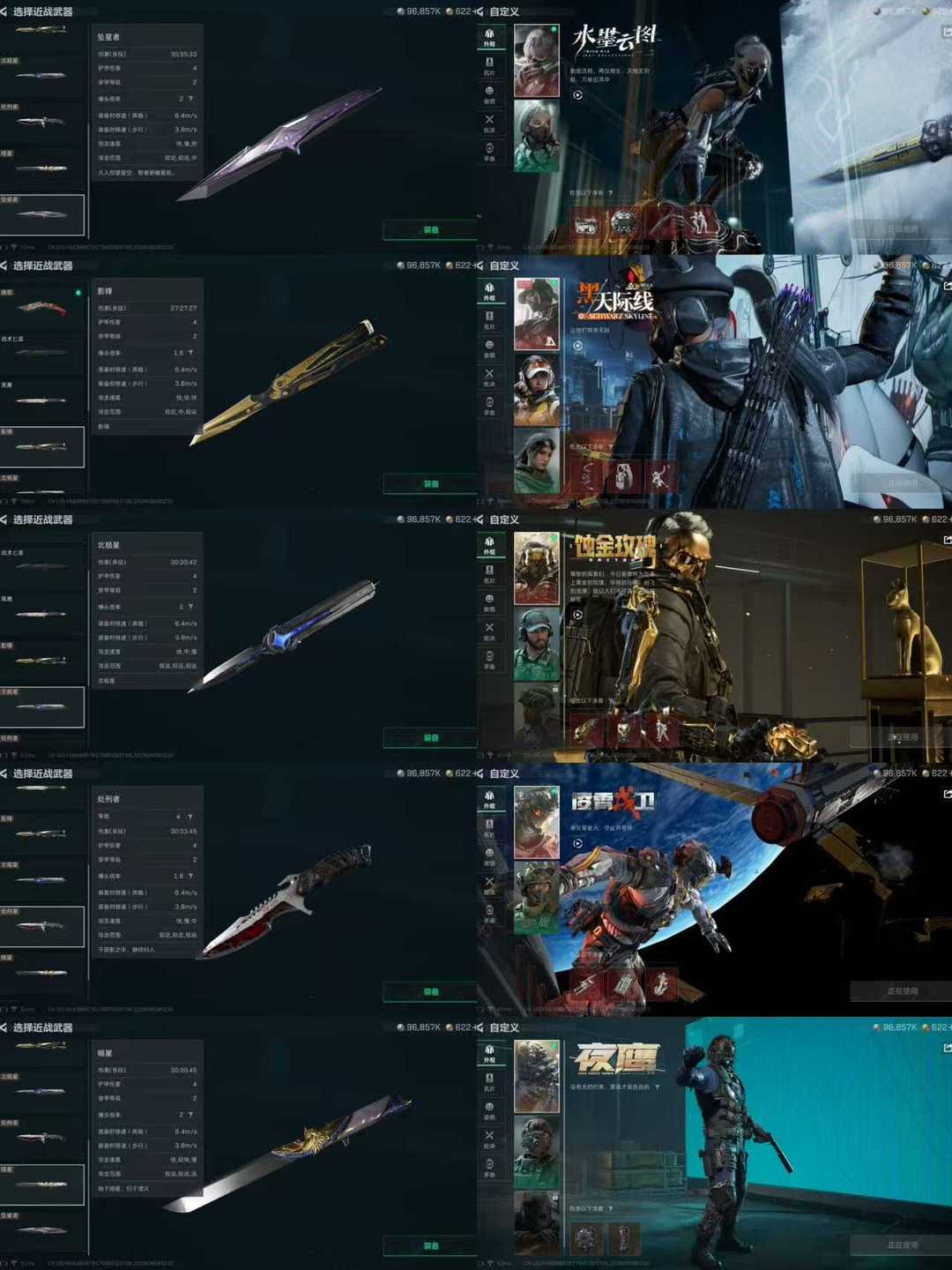Choose the orange-helmet operator portrait under 黑天际线

(536, 389)
